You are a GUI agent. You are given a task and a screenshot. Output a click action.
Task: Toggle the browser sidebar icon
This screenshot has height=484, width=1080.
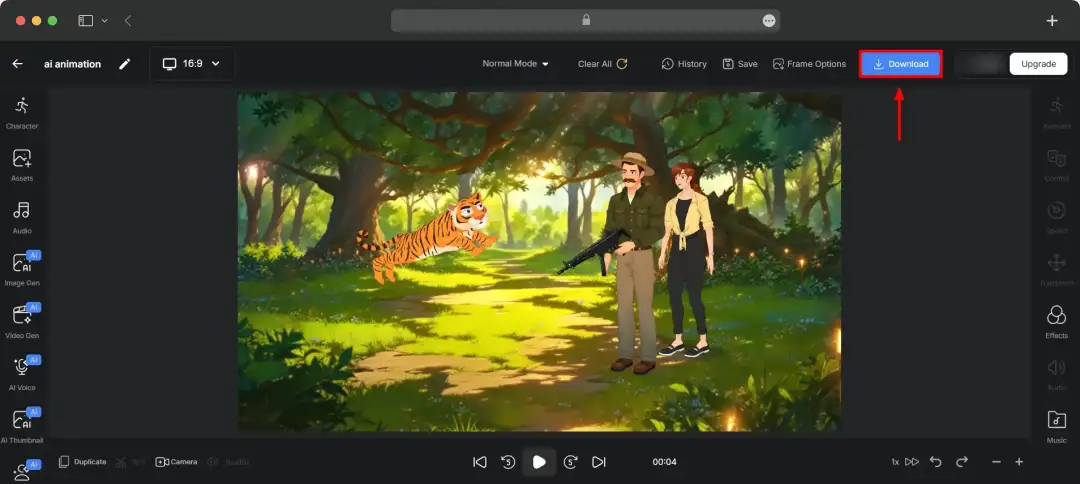tap(85, 21)
